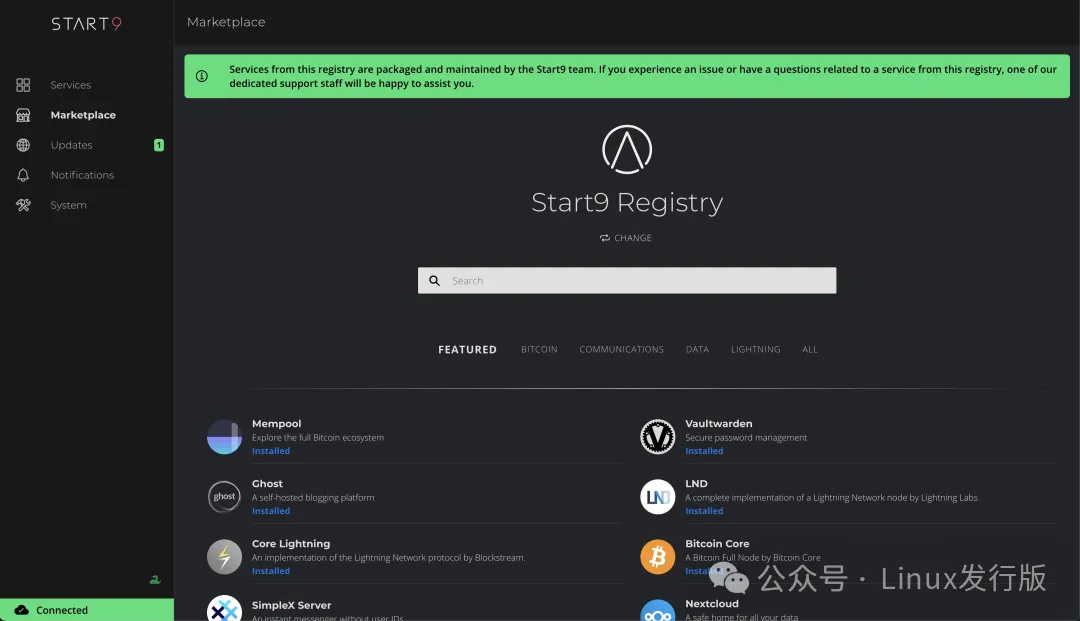Screen dimensions: 1080x621
Task: Open the Vaultwarden listing title
Action: pyautogui.click(x=718, y=423)
